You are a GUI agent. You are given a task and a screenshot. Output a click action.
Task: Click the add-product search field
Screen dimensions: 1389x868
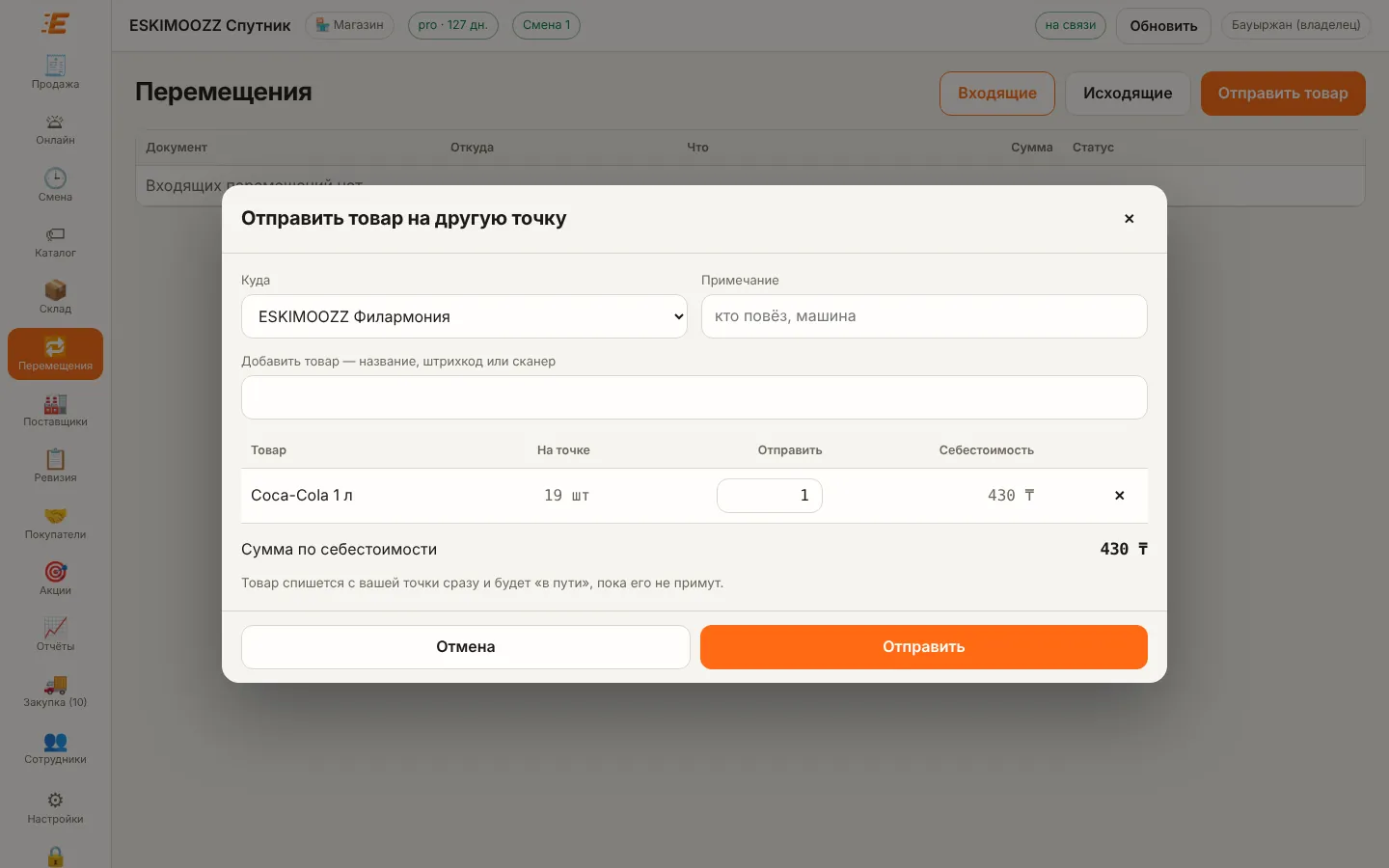(x=694, y=397)
